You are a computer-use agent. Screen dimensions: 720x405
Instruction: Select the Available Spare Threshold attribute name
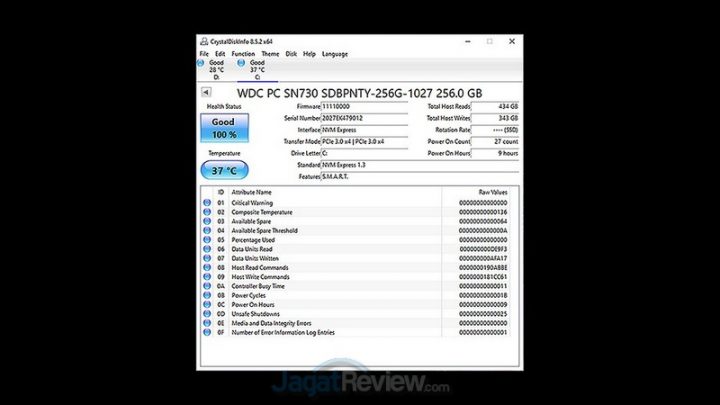click(264, 231)
